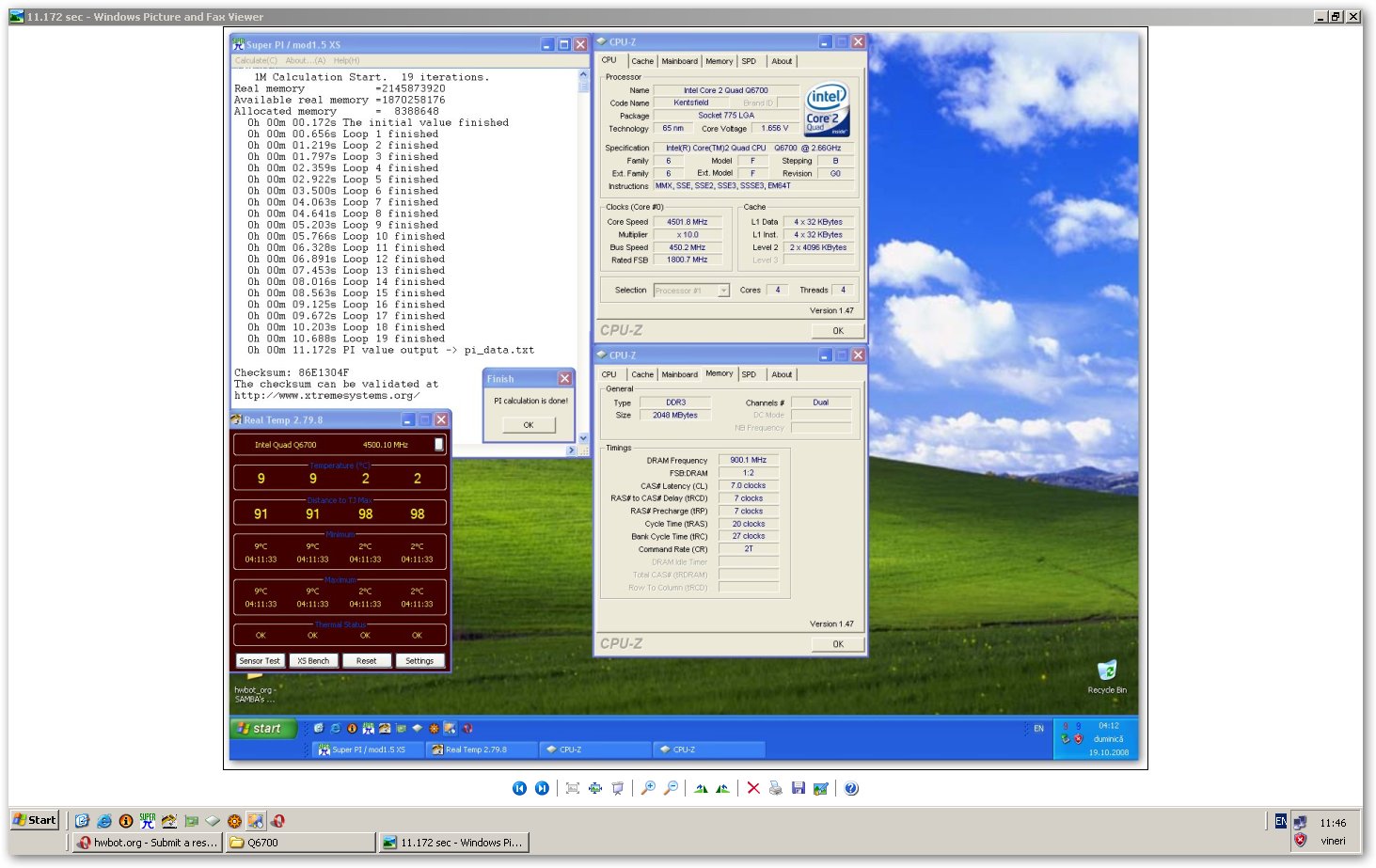Click the Intel Core 2 Quad logo
The image size is (1376, 868).
827,109
